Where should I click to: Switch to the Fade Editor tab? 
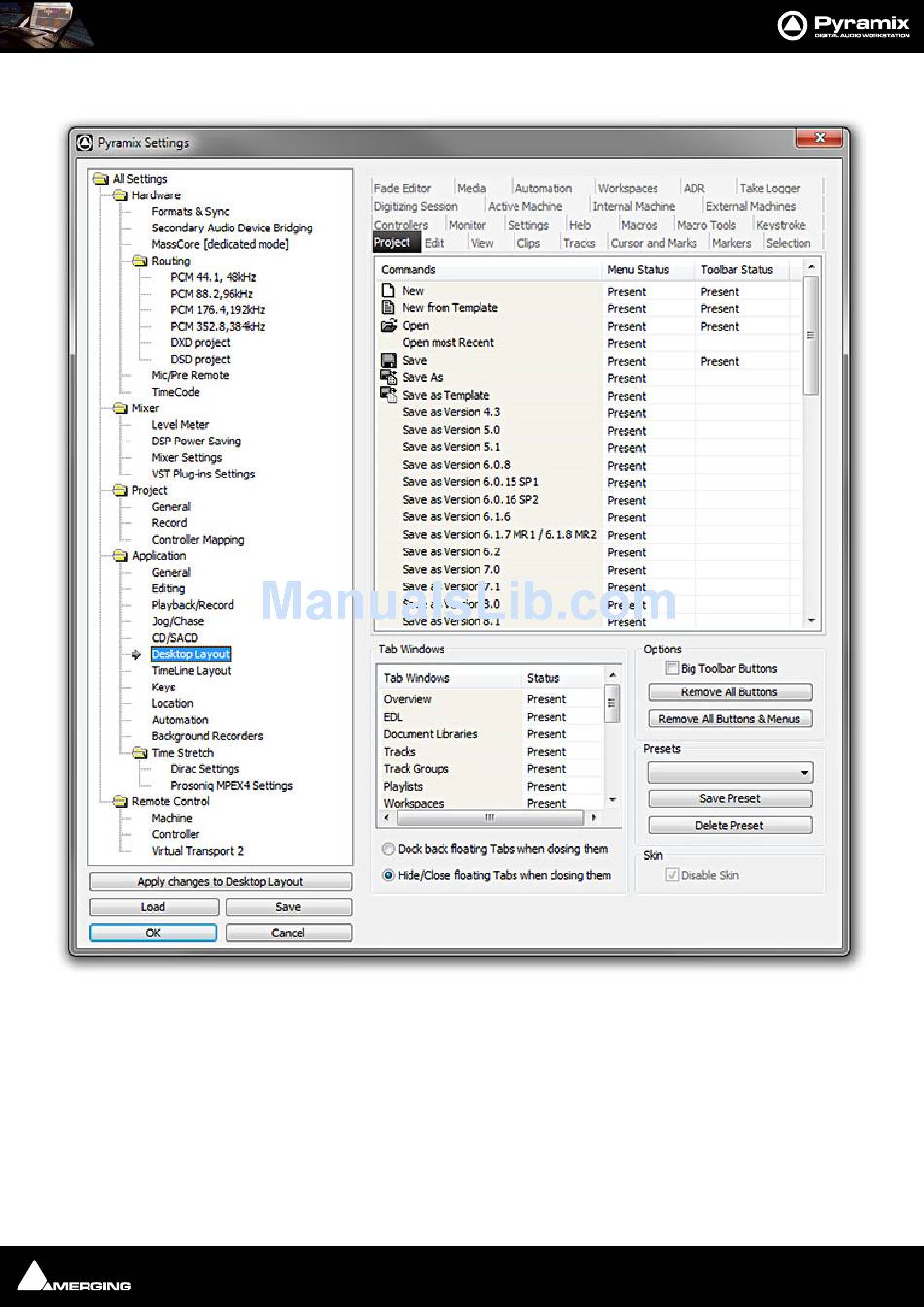(402, 188)
